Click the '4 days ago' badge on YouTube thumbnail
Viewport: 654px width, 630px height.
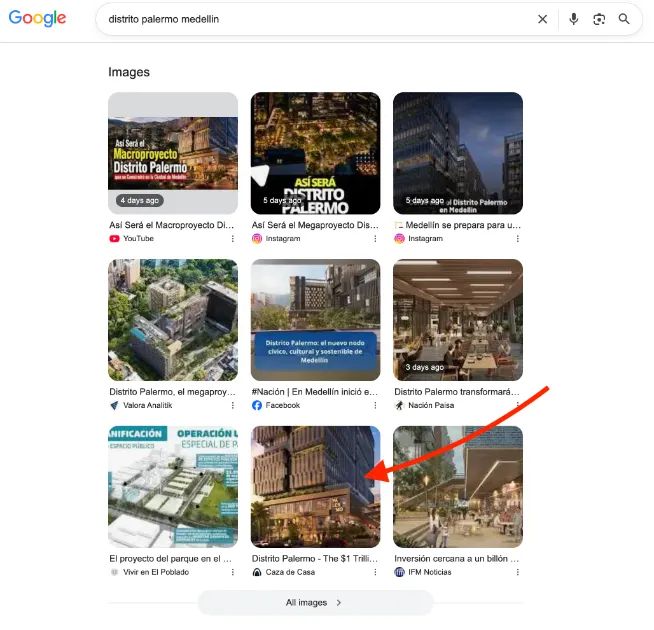[140, 200]
